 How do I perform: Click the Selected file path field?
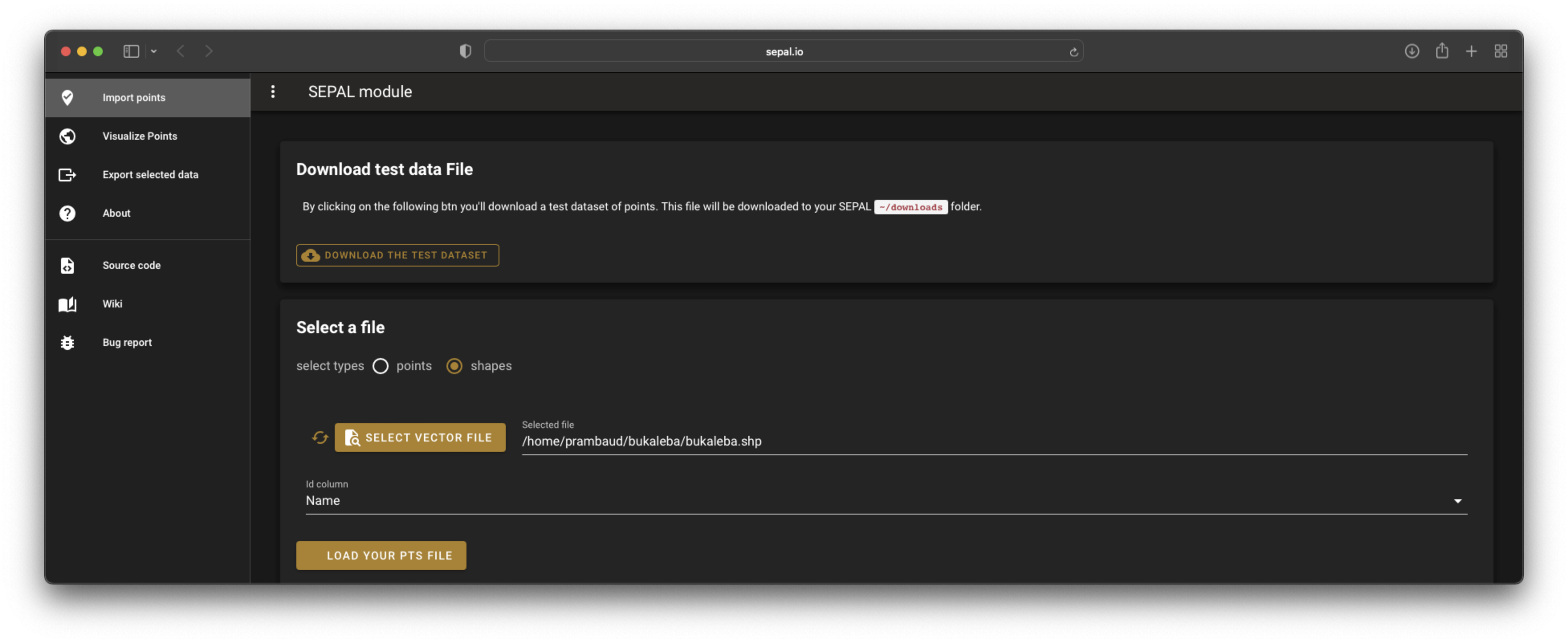pyautogui.click(x=994, y=441)
